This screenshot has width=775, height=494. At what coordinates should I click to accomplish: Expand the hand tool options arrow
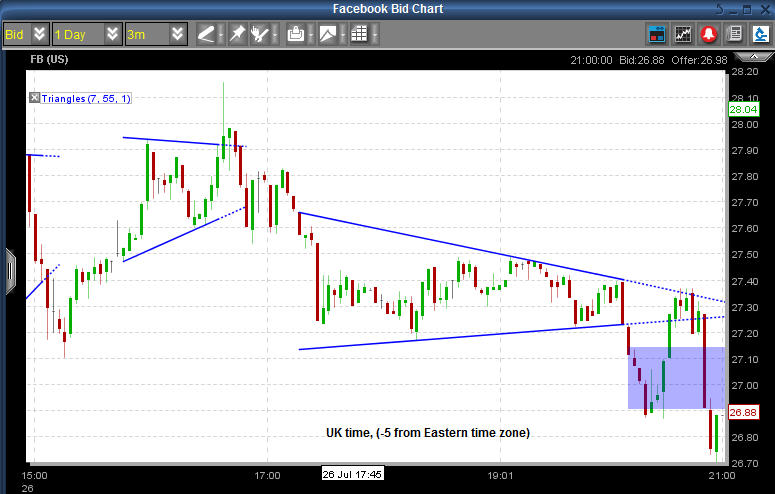(x=275, y=35)
